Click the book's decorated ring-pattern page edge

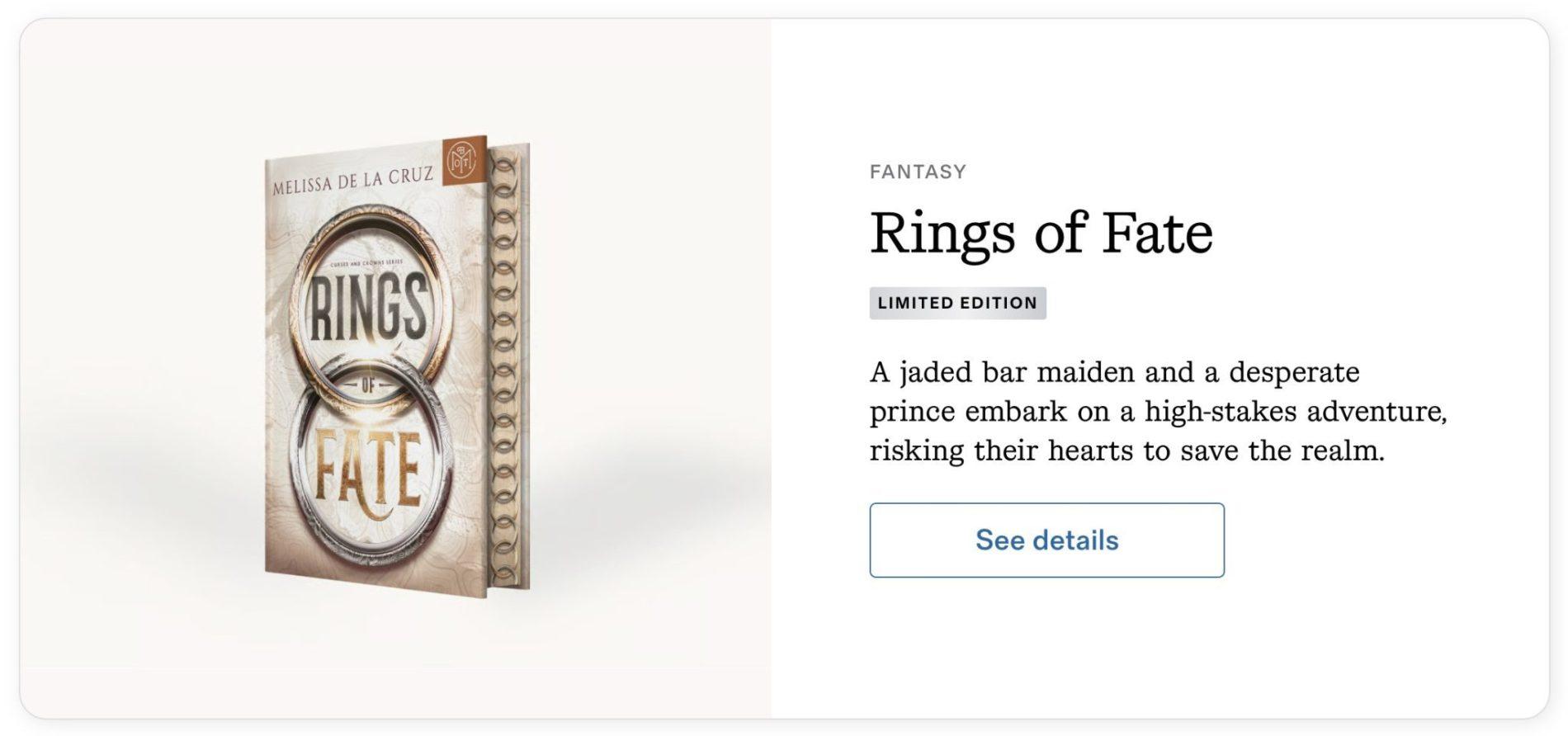click(506, 363)
